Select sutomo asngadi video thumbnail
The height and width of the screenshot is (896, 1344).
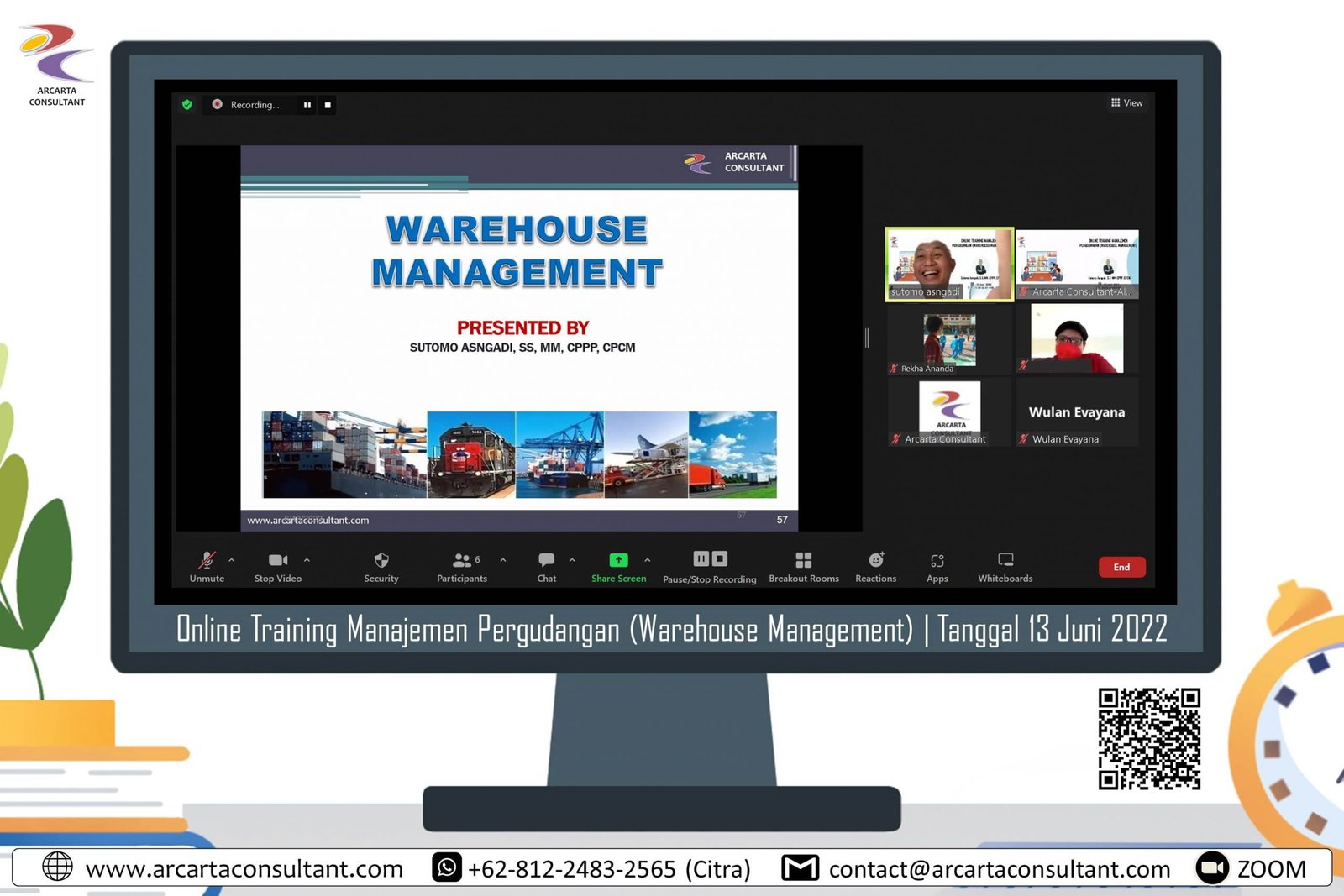[949, 265]
